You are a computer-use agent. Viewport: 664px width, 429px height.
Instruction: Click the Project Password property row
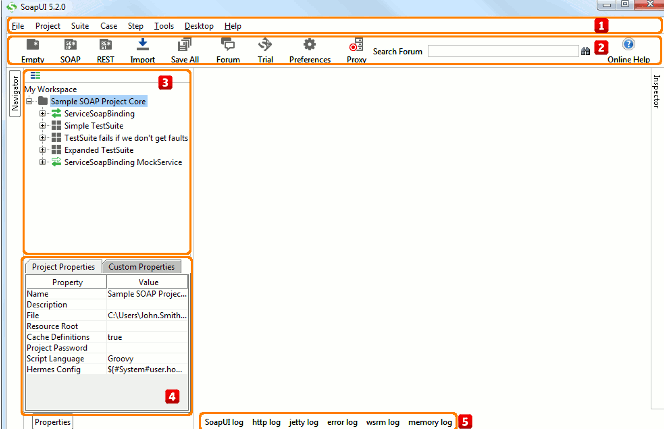pos(107,348)
